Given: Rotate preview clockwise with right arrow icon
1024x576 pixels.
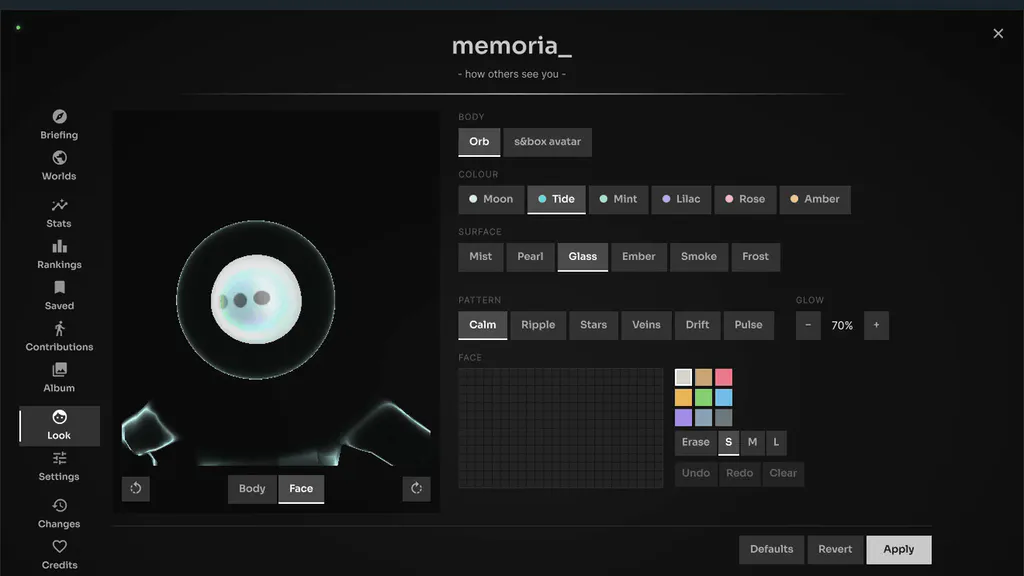Looking at the screenshot, I should tap(417, 488).
